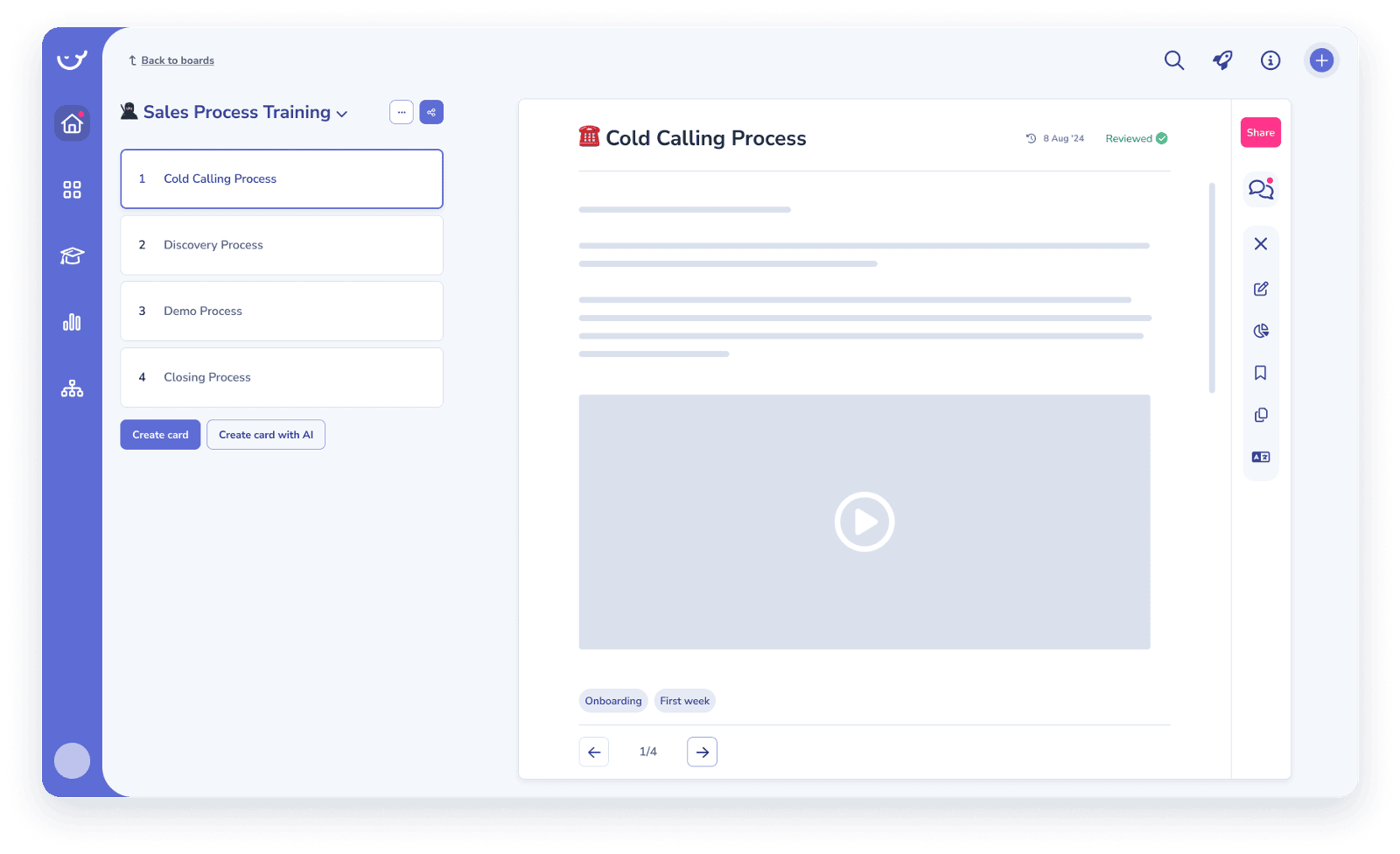Open the three-dots board options menu

[402, 112]
